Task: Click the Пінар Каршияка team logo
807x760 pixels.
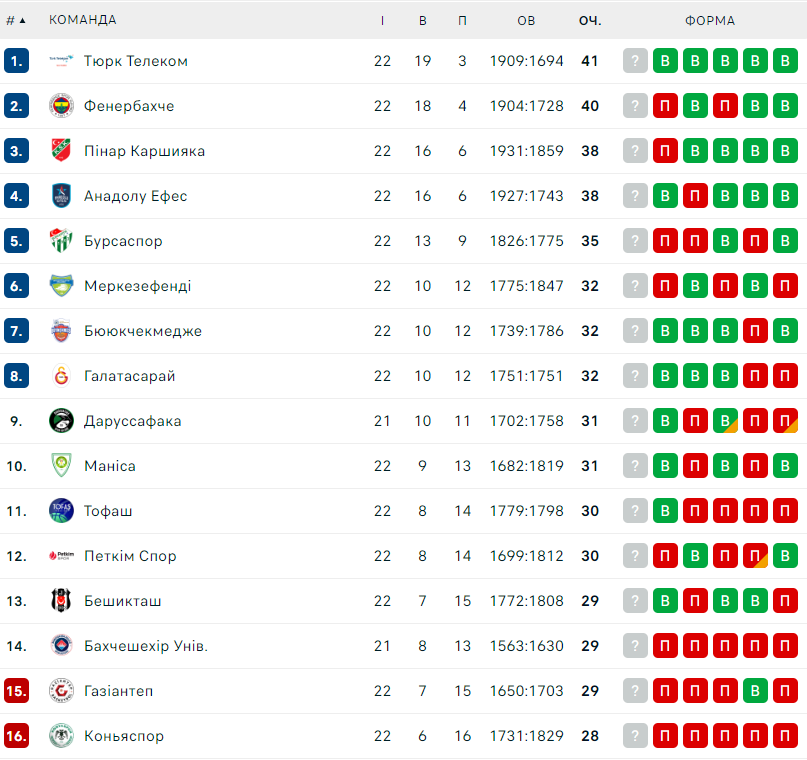Action: (61, 151)
